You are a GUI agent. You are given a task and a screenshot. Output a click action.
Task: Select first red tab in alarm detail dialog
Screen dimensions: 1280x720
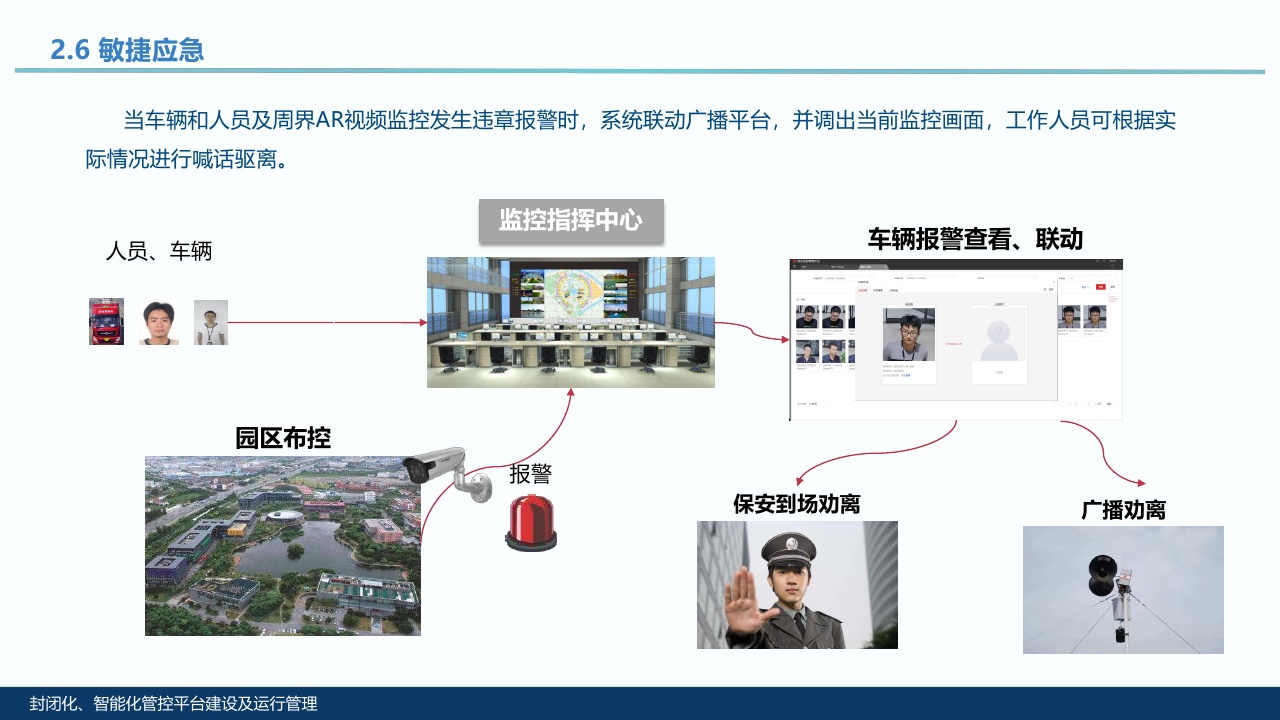863,291
